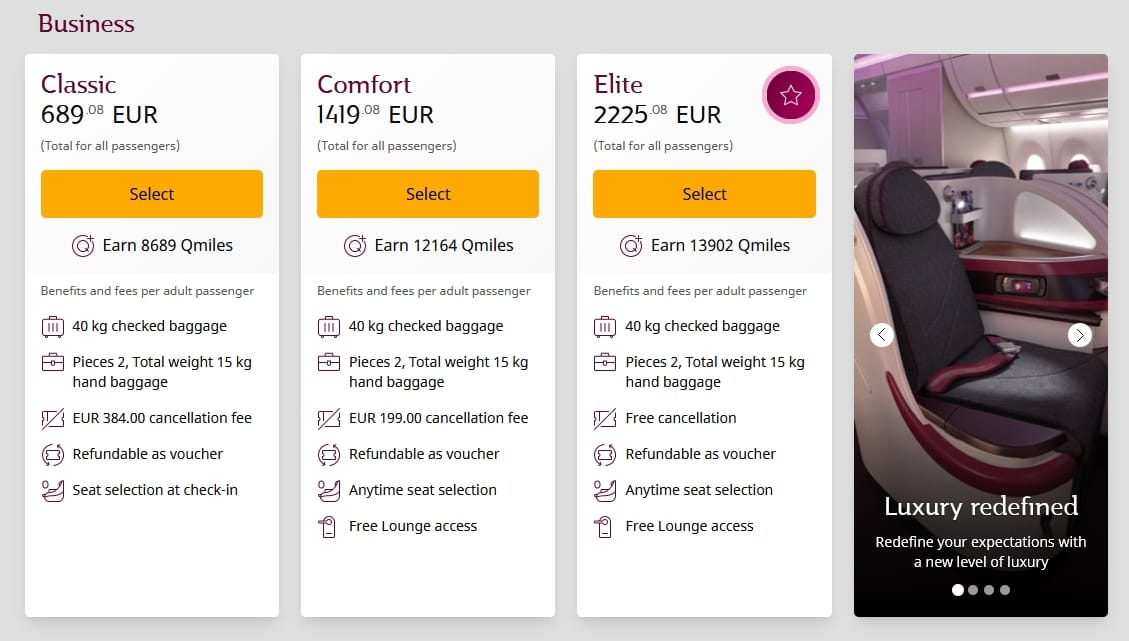
Task: Click the Qmiles icon under Elite fare
Action: click(631, 245)
